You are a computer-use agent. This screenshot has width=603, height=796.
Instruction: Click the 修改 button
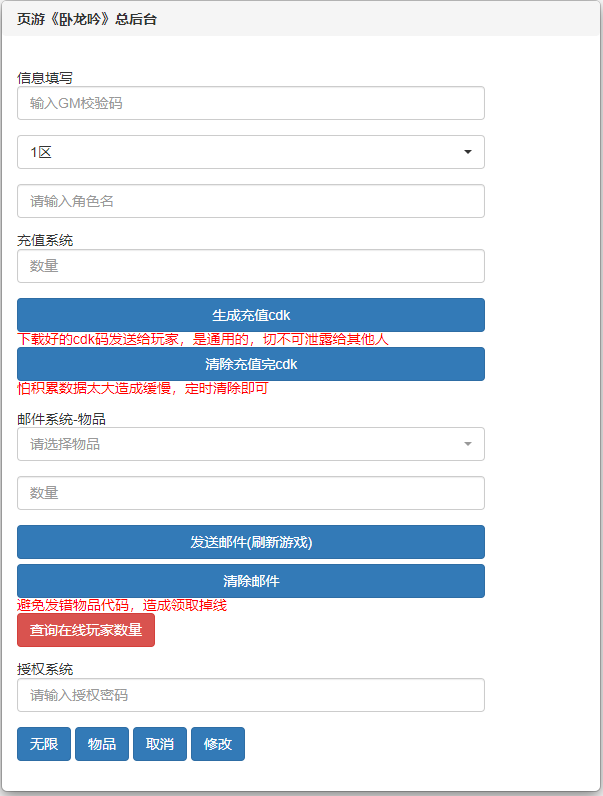coord(218,744)
